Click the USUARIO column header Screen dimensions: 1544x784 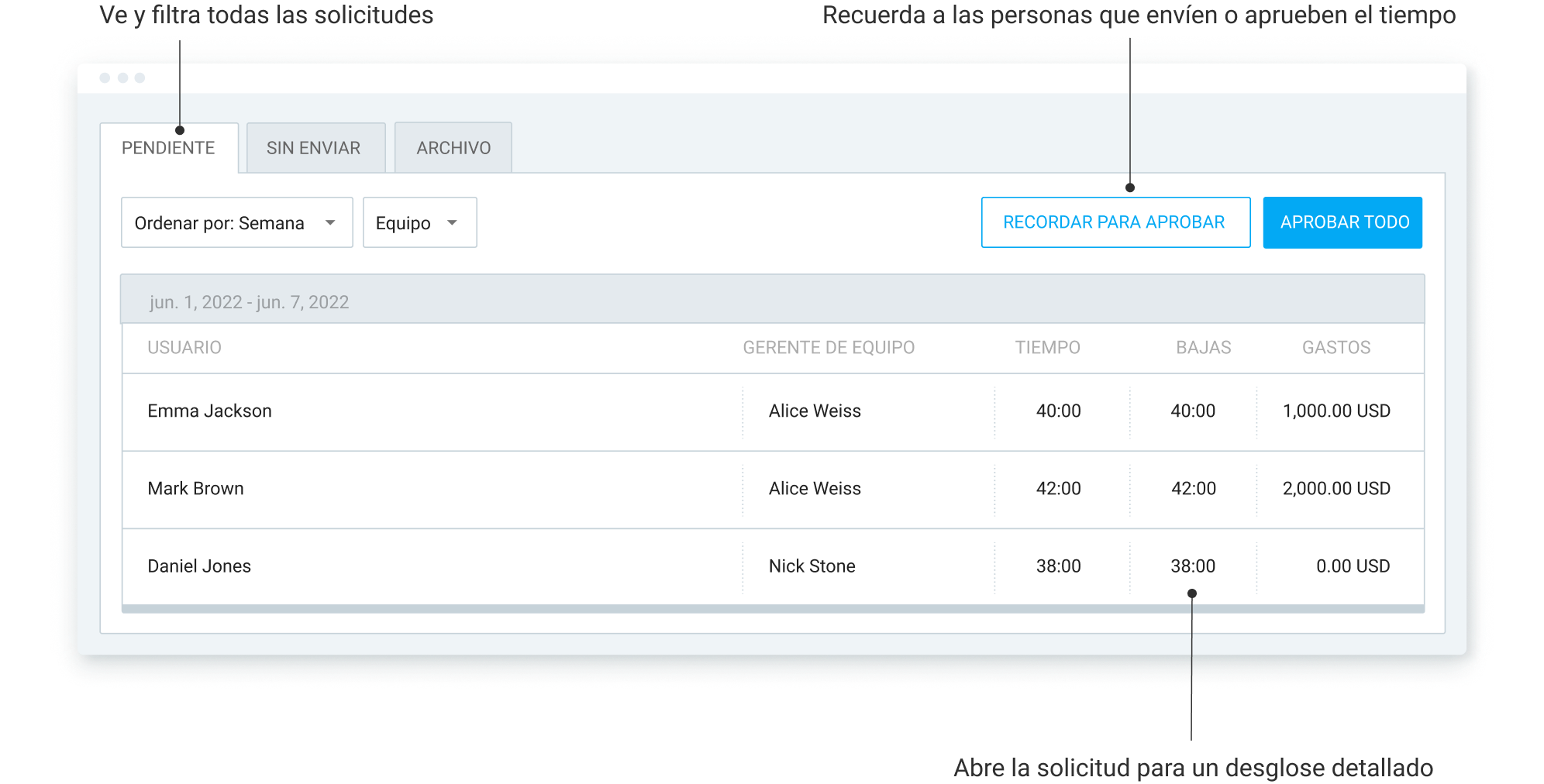point(184,348)
